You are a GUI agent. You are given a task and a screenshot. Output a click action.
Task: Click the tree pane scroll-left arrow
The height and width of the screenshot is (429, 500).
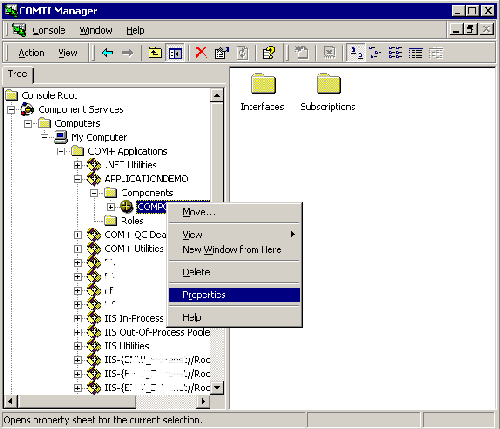tap(10, 401)
